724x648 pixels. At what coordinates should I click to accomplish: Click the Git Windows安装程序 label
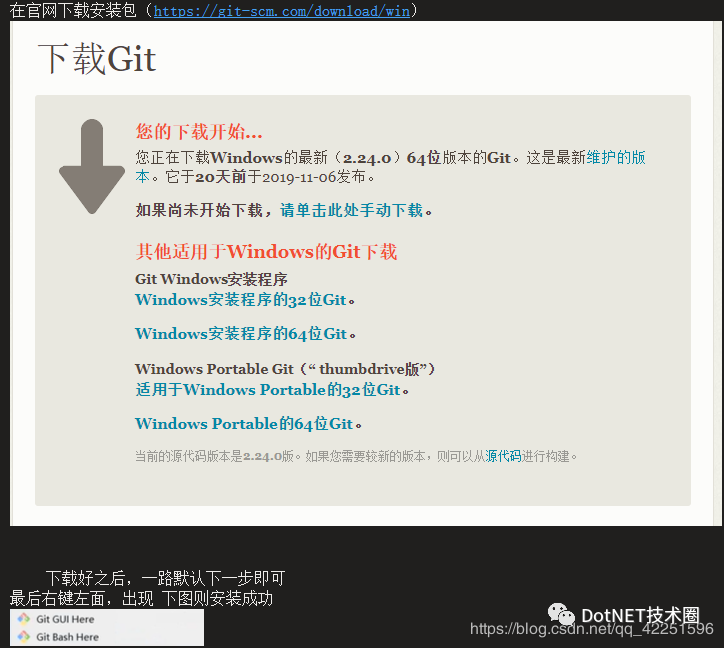tap(211, 279)
